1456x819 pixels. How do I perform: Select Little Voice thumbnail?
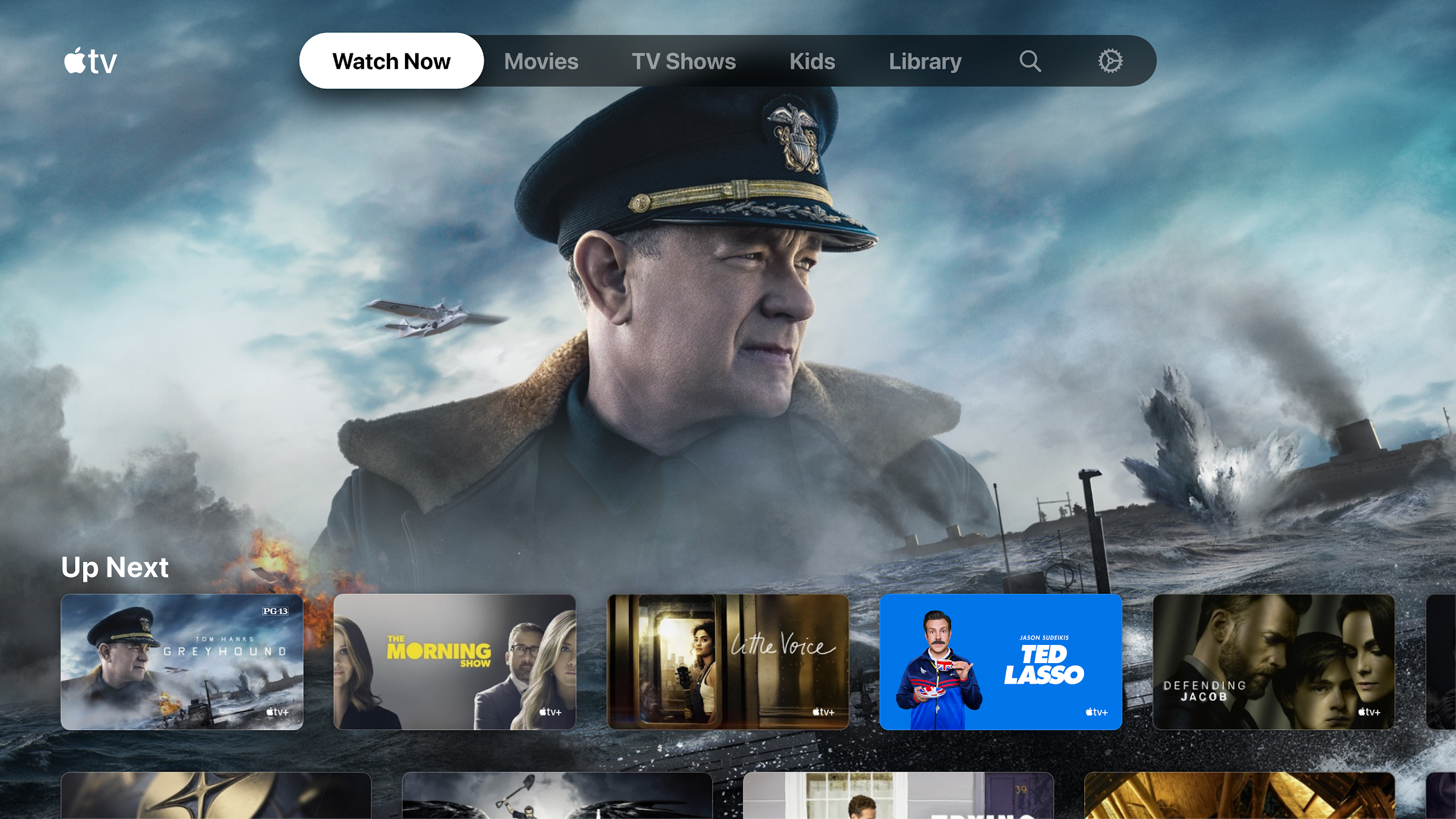coord(728,662)
